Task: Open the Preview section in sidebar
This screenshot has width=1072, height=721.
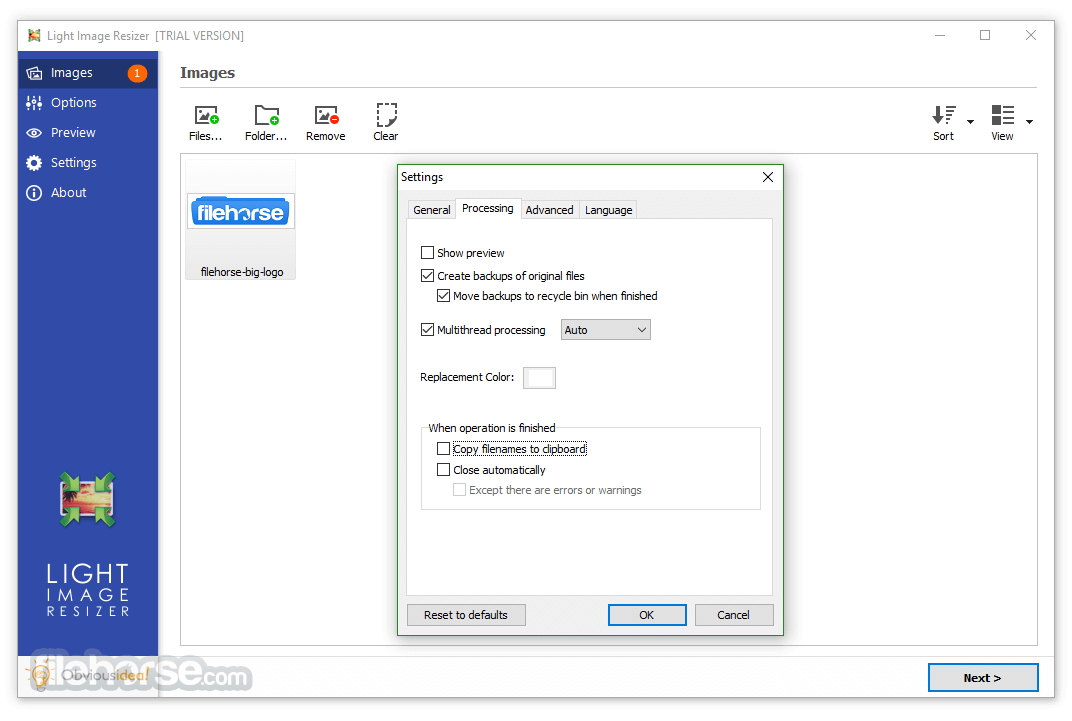Action: (88, 133)
